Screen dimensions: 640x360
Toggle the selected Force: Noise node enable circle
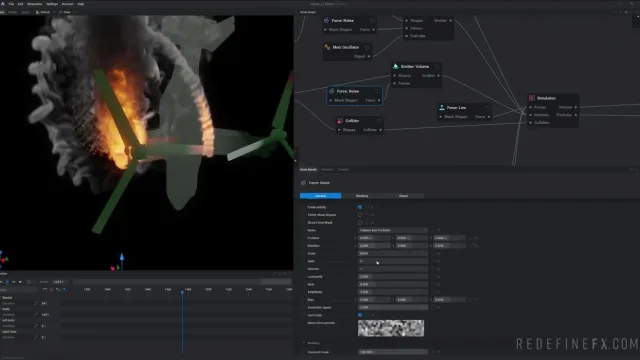point(377,91)
